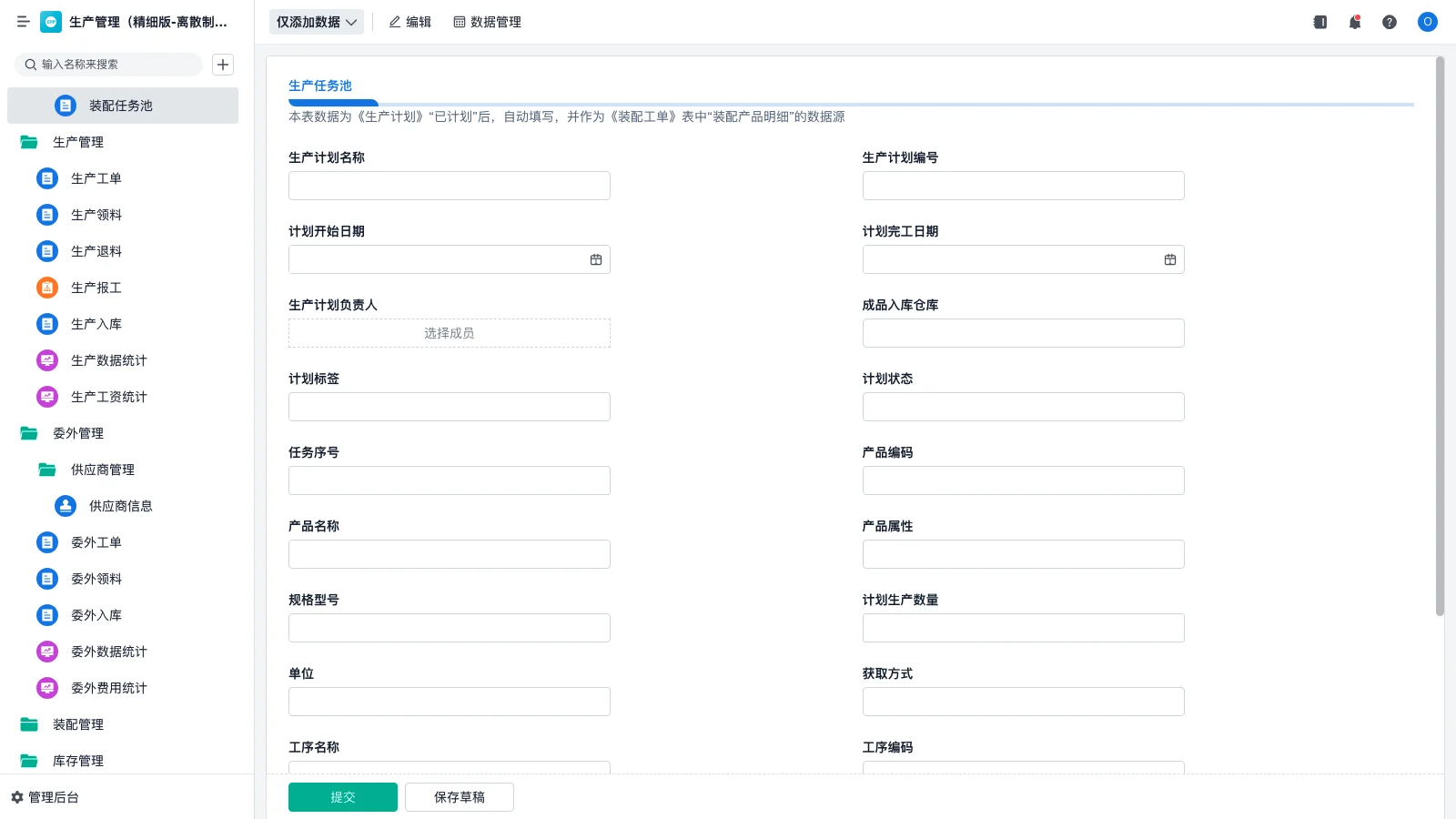Expand the 装配管理 folder
The image size is (1456, 819).
click(x=29, y=724)
